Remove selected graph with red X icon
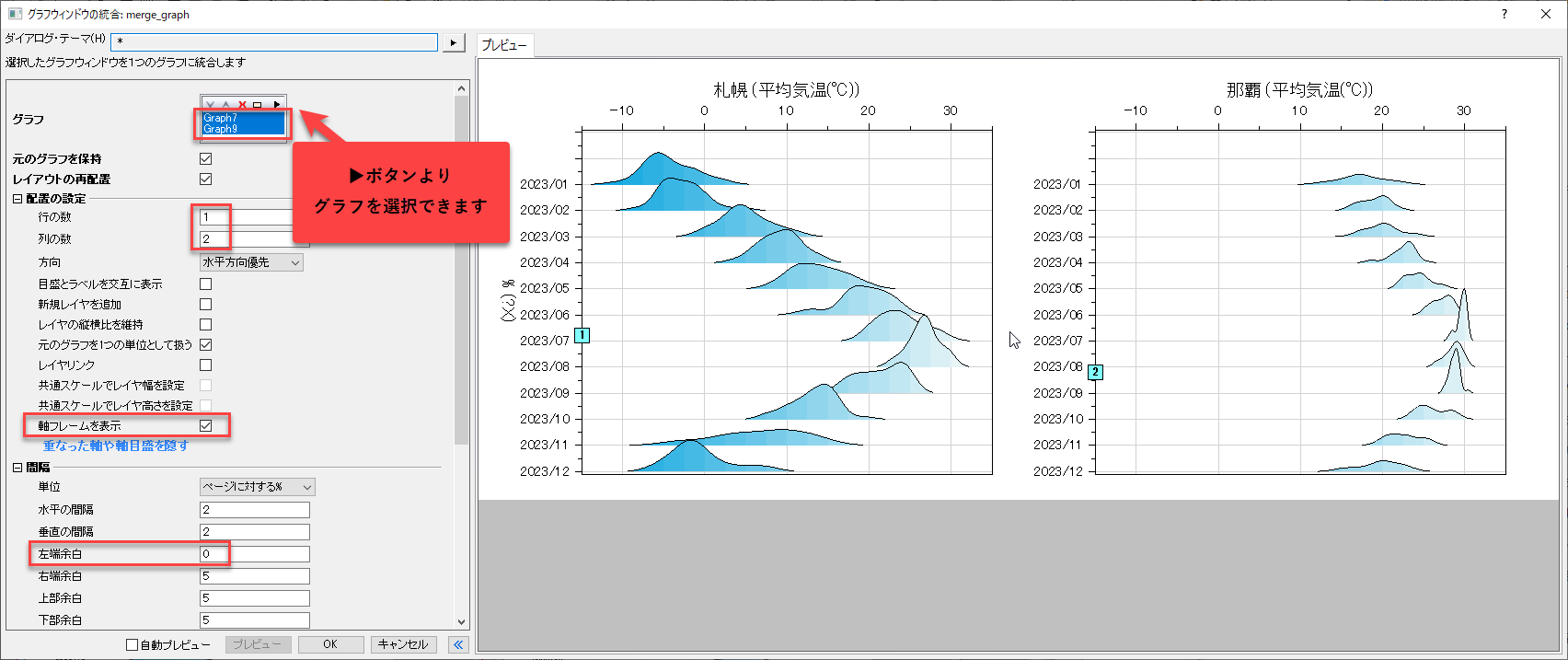This screenshot has width=1568, height=660. (242, 104)
